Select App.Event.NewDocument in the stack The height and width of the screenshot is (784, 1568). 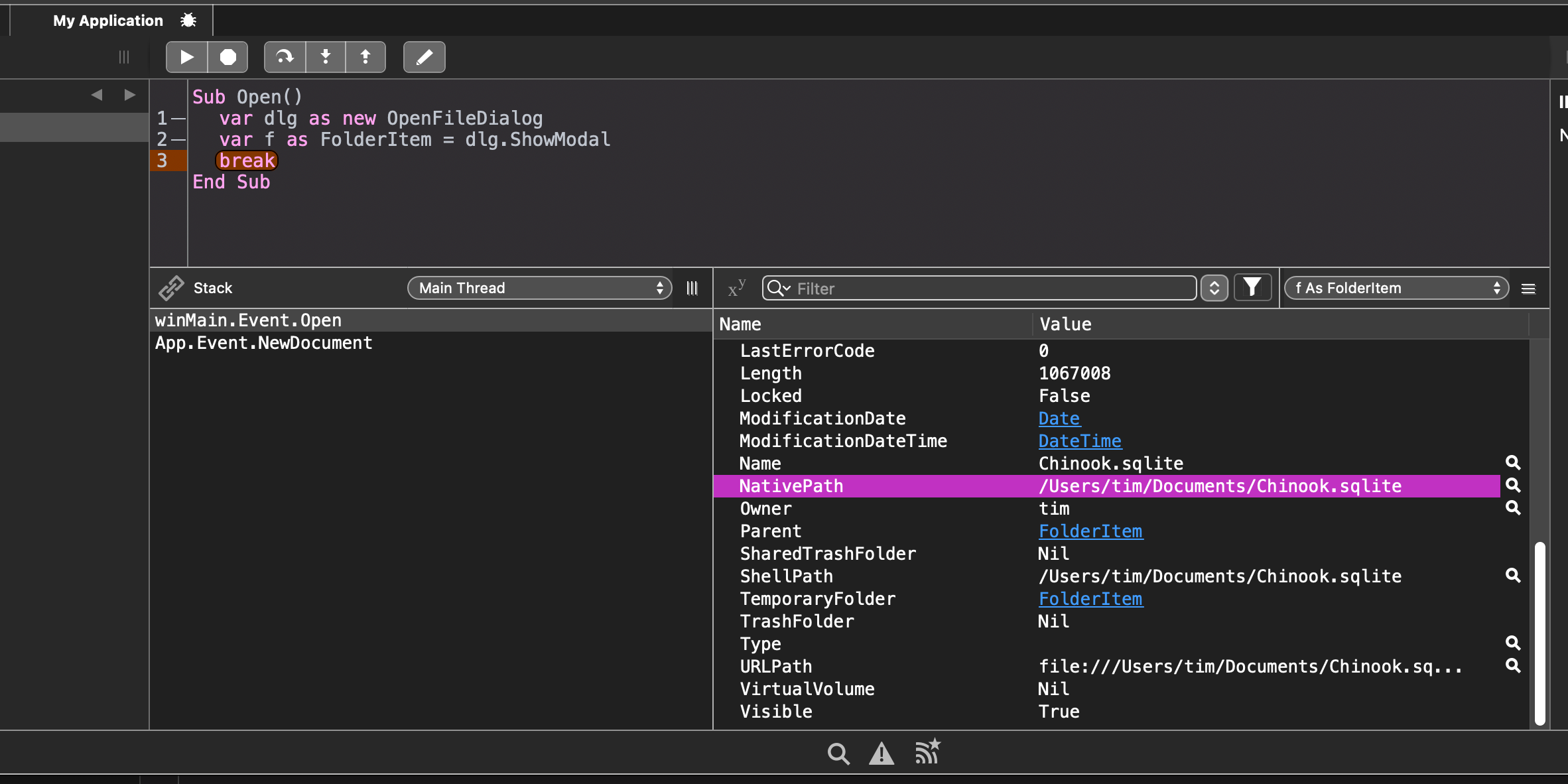(264, 343)
